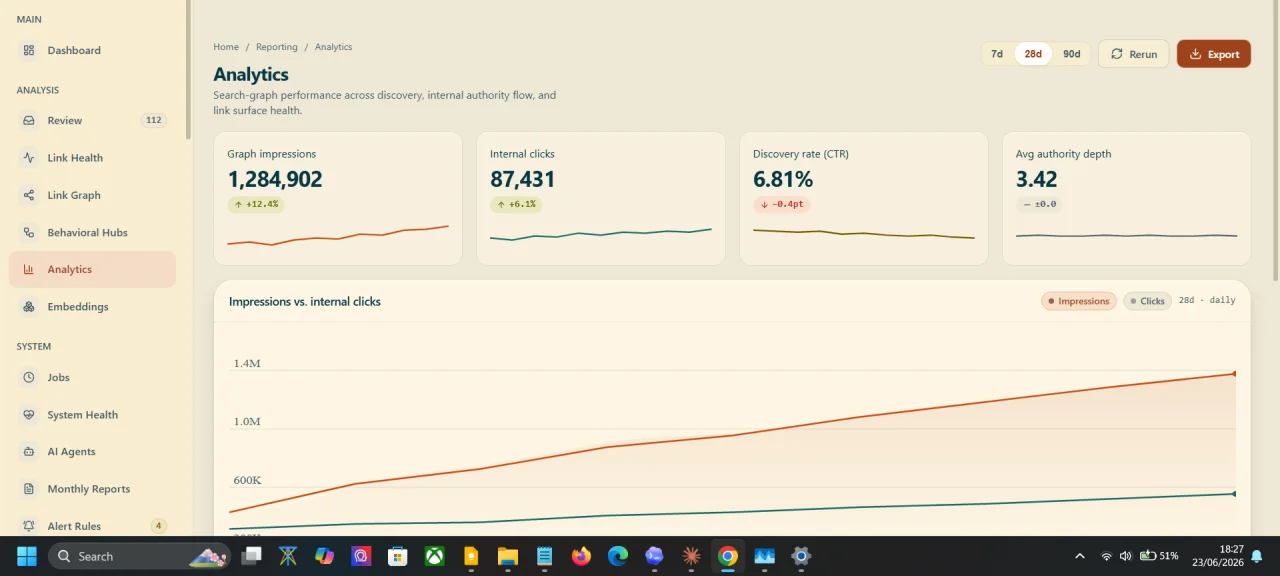Image resolution: width=1280 pixels, height=576 pixels.
Task: Open the Xbox app in taskbar
Action: tap(435, 556)
